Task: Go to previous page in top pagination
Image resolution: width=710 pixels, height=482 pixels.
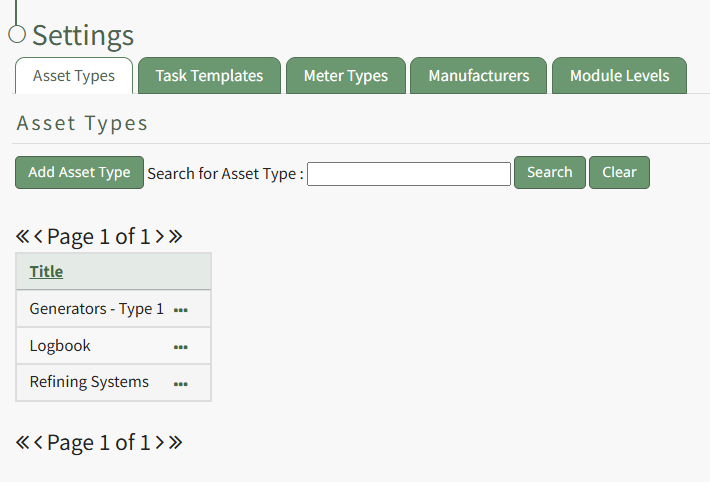Action: pos(38,237)
